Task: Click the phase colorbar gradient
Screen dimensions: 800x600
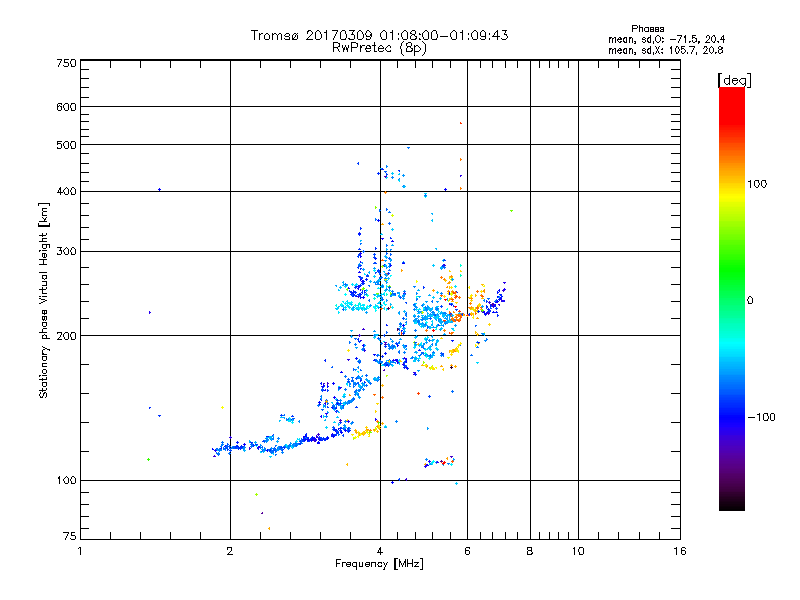Action: click(732, 298)
